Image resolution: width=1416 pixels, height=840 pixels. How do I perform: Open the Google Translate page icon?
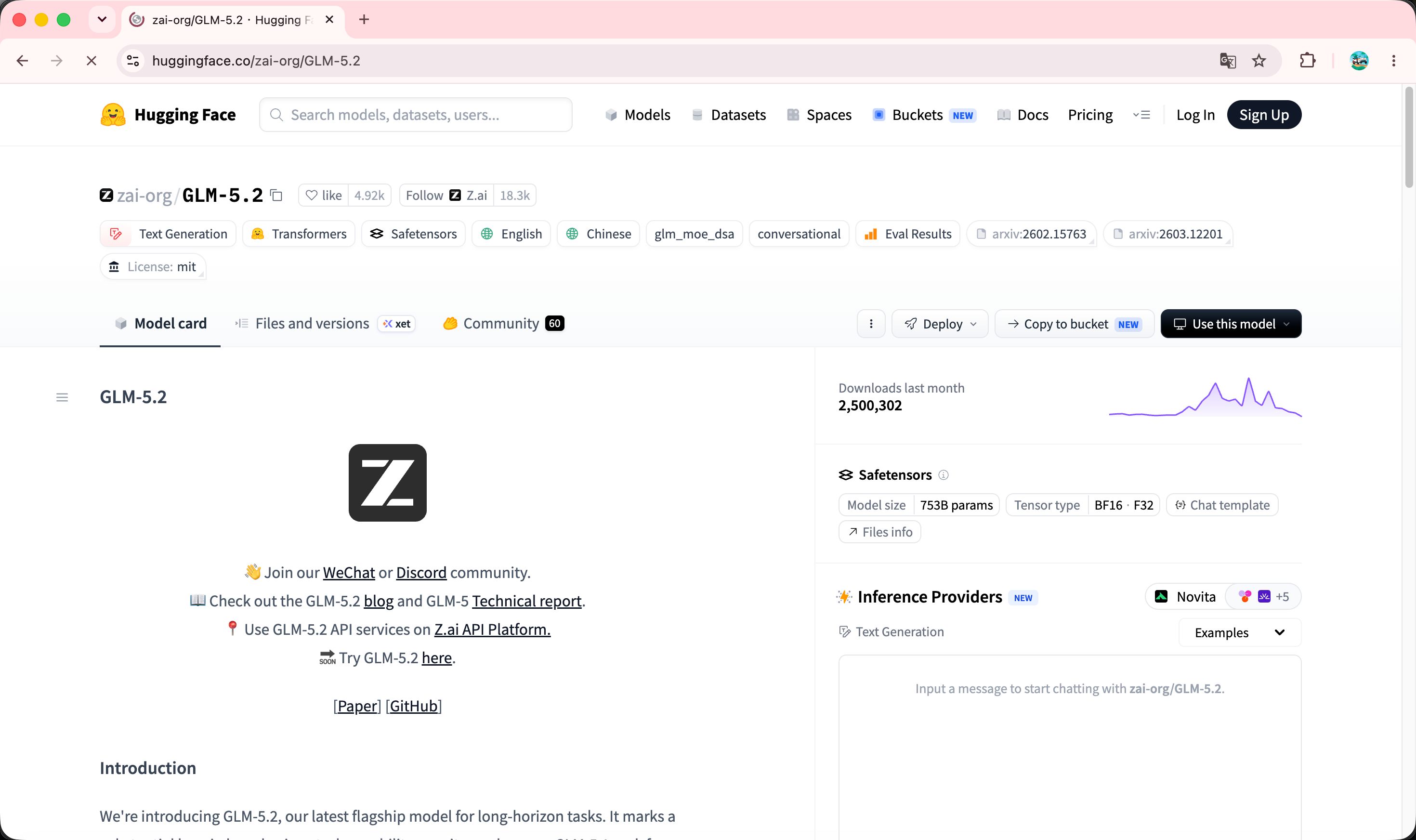[1228, 61]
